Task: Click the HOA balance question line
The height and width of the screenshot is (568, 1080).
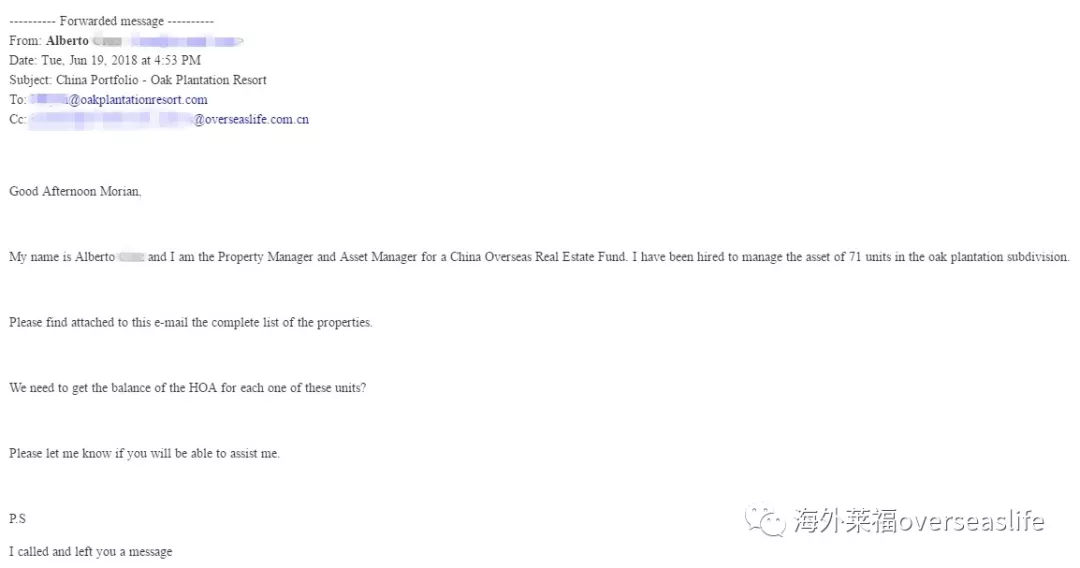Action: pyautogui.click(x=187, y=388)
